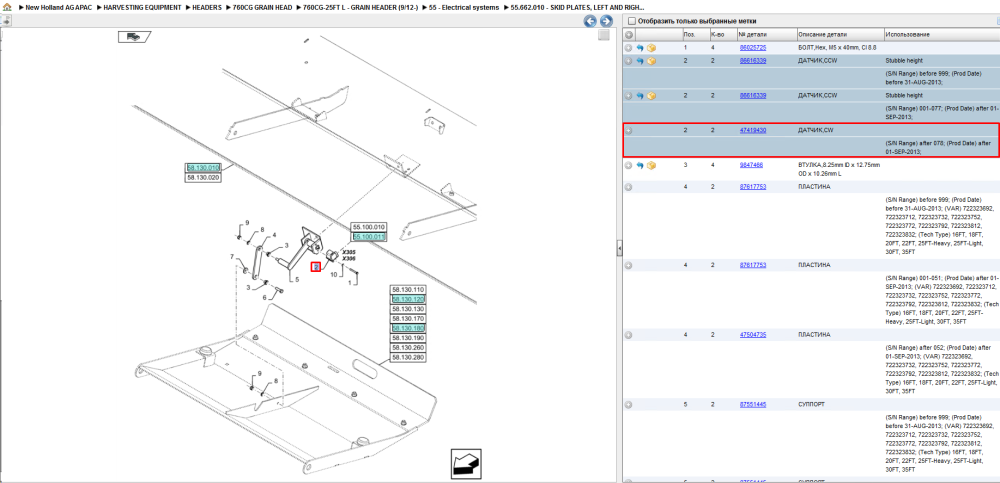Open diagram reference 58.130.280

click(x=408, y=357)
